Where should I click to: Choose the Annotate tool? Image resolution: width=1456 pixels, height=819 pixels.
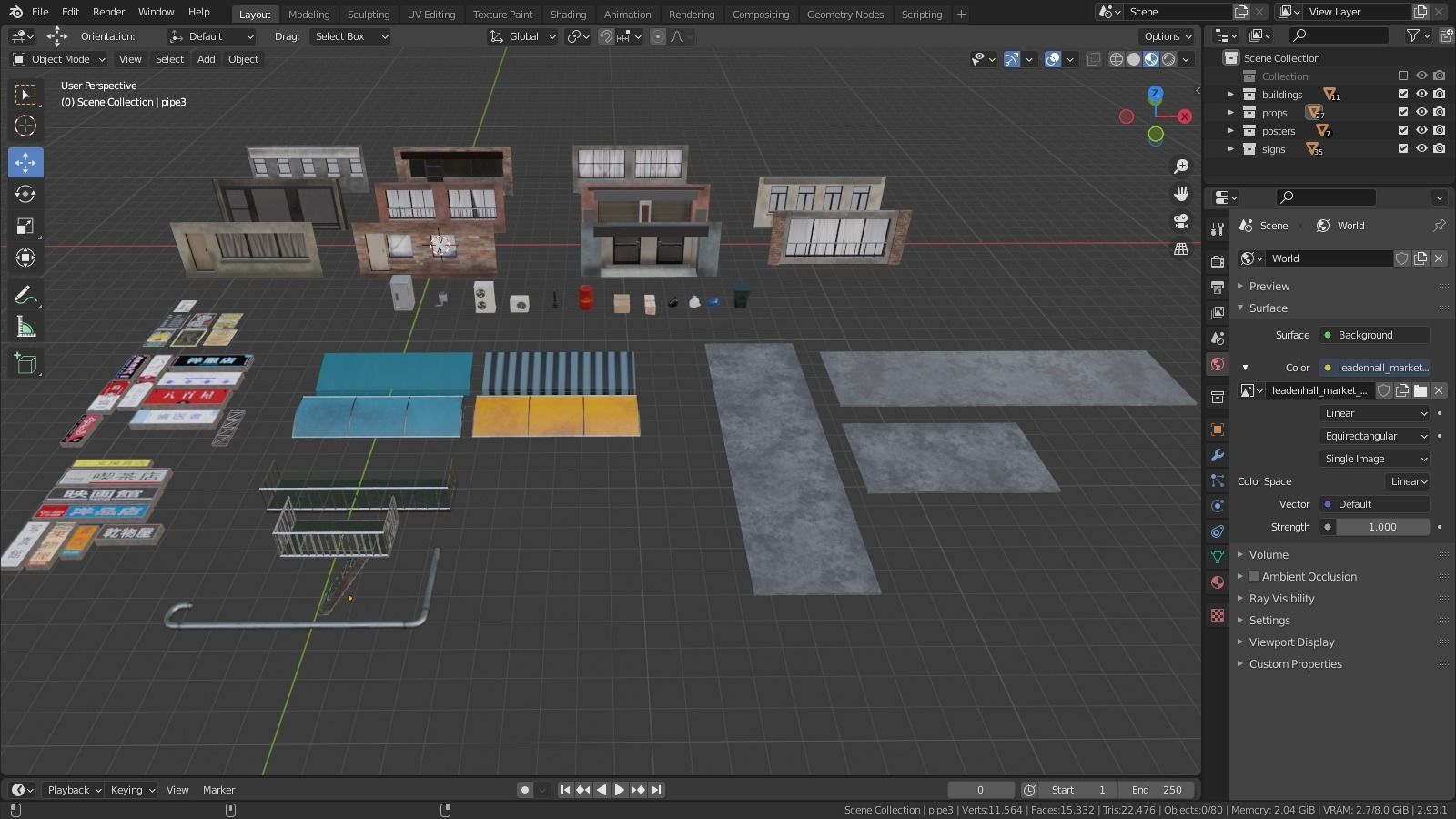[x=25, y=295]
